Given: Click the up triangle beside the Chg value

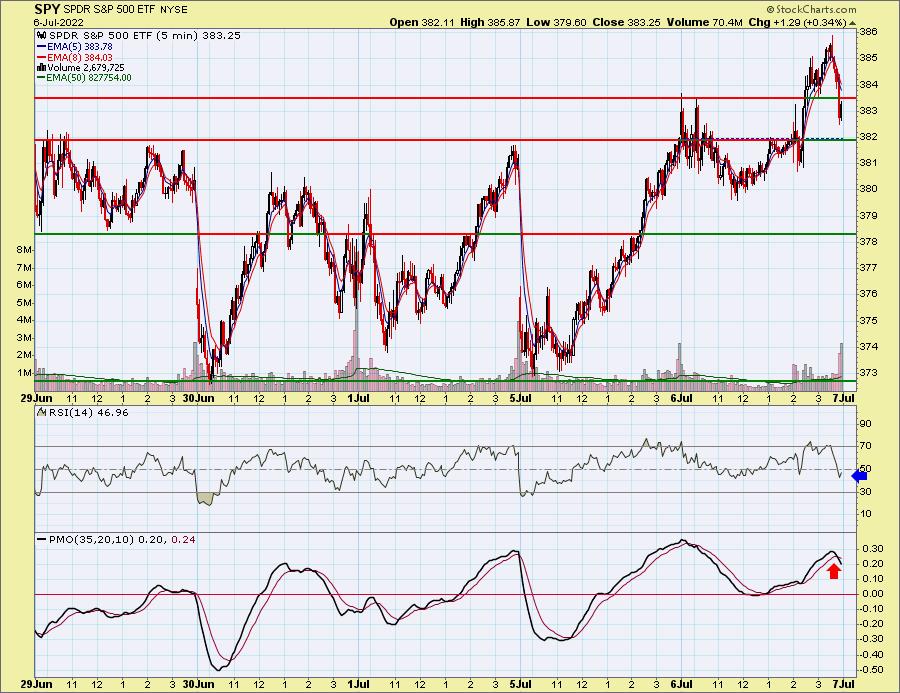Looking at the screenshot, I should [x=852, y=23].
